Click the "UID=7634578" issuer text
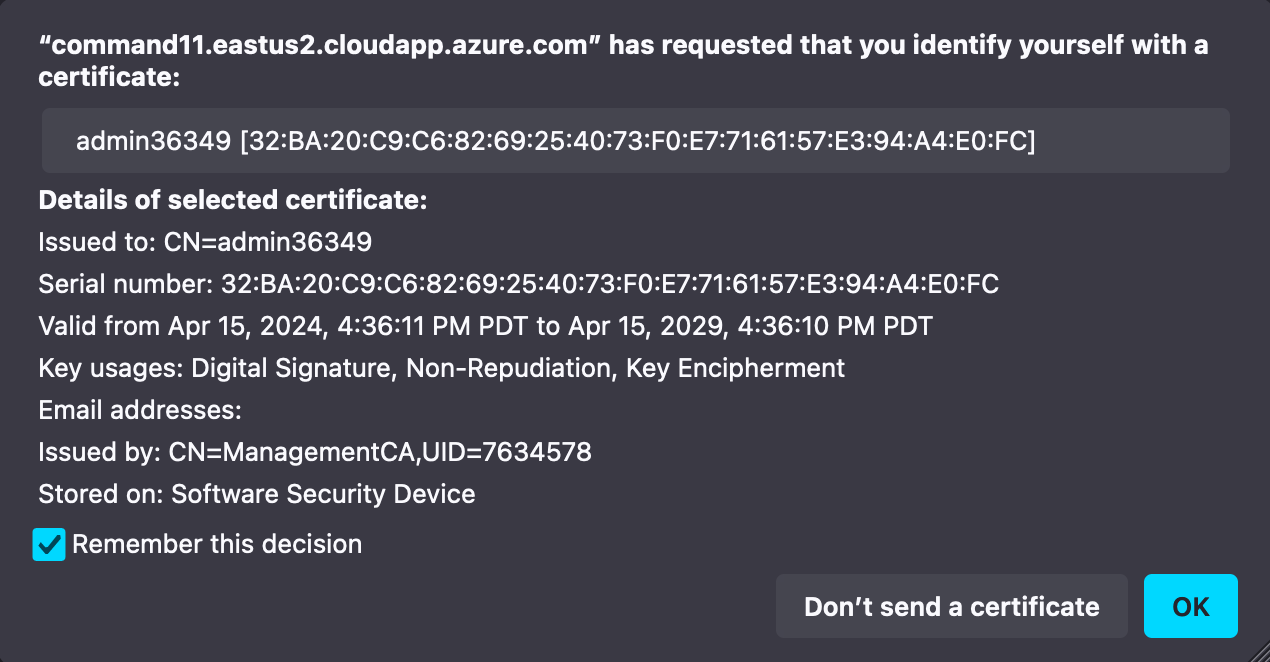The width and height of the screenshot is (1270, 662). (507, 452)
